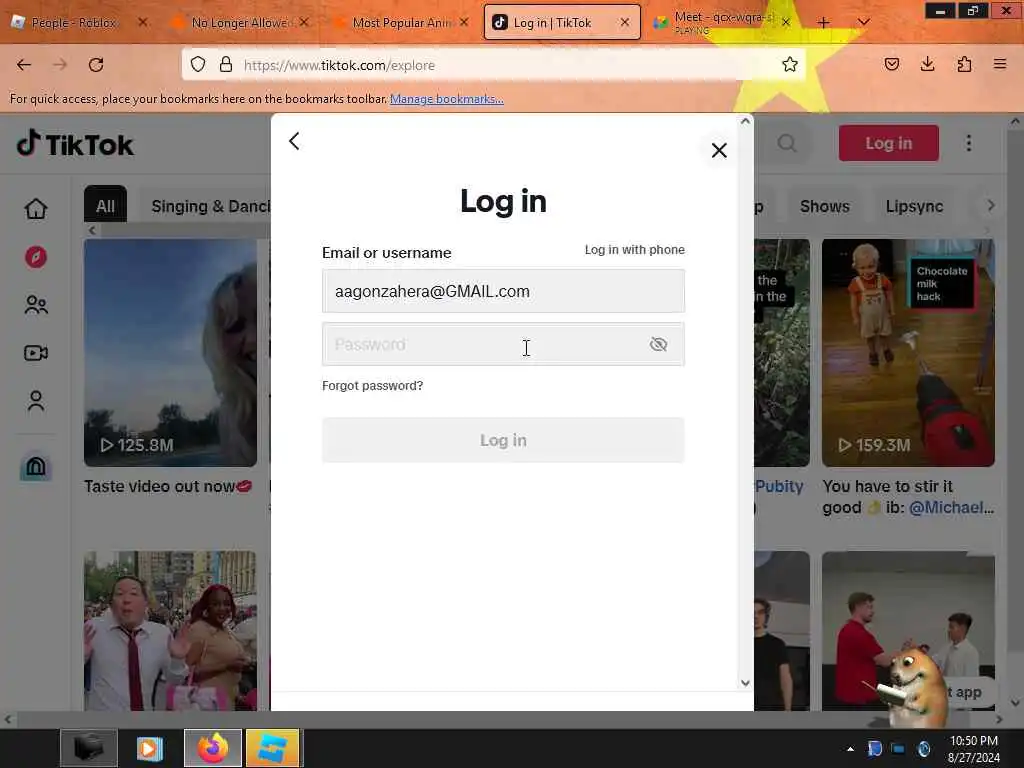Click the TikTok search magnifier icon
The image size is (1024, 768).
pyautogui.click(x=787, y=143)
